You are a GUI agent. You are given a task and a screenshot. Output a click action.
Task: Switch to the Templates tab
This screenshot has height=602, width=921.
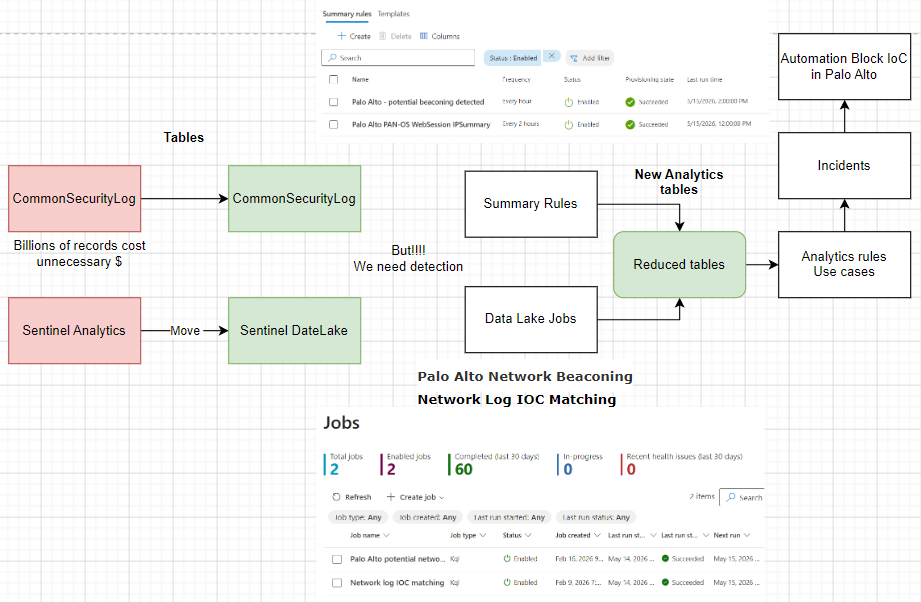(x=394, y=14)
